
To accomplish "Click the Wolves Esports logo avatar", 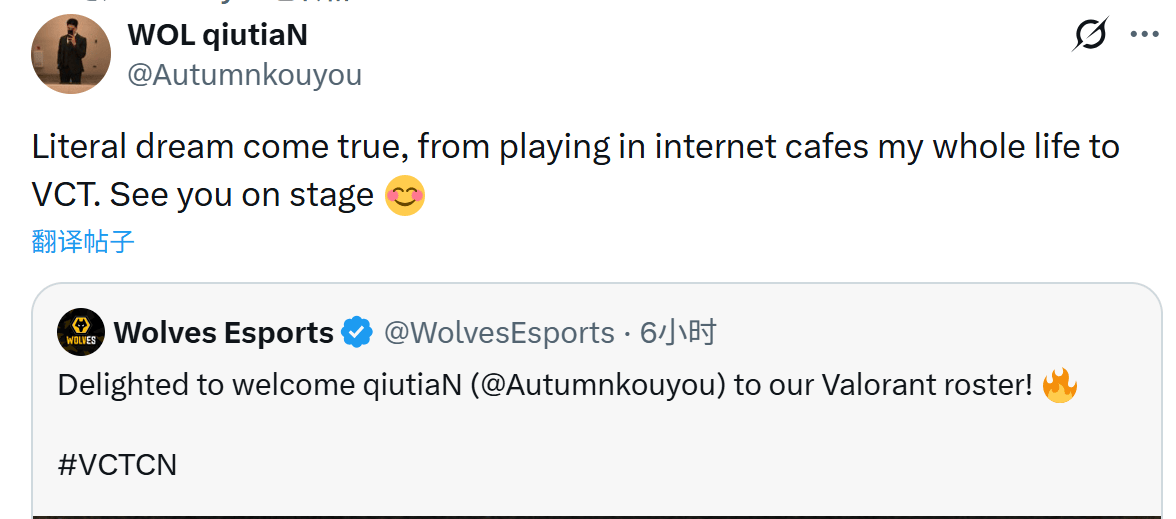I will pyautogui.click(x=81, y=333).
